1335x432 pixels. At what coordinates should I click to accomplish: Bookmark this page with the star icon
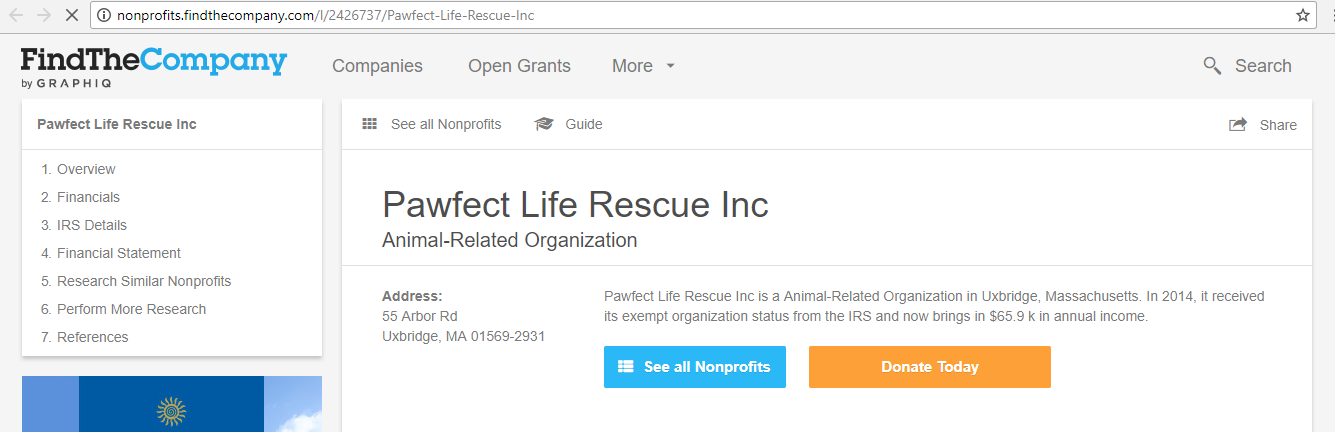[x=1302, y=15]
